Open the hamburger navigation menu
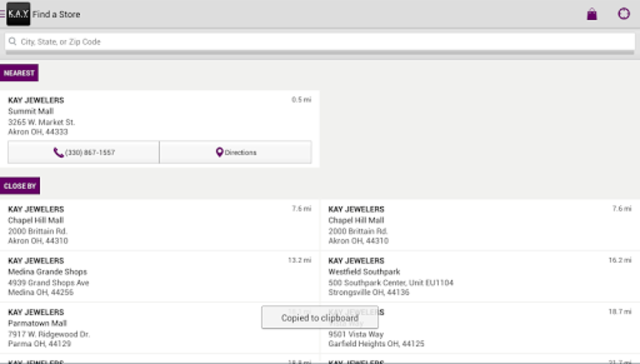The width and height of the screenshot is (640, 364). [x=2, y=14]
